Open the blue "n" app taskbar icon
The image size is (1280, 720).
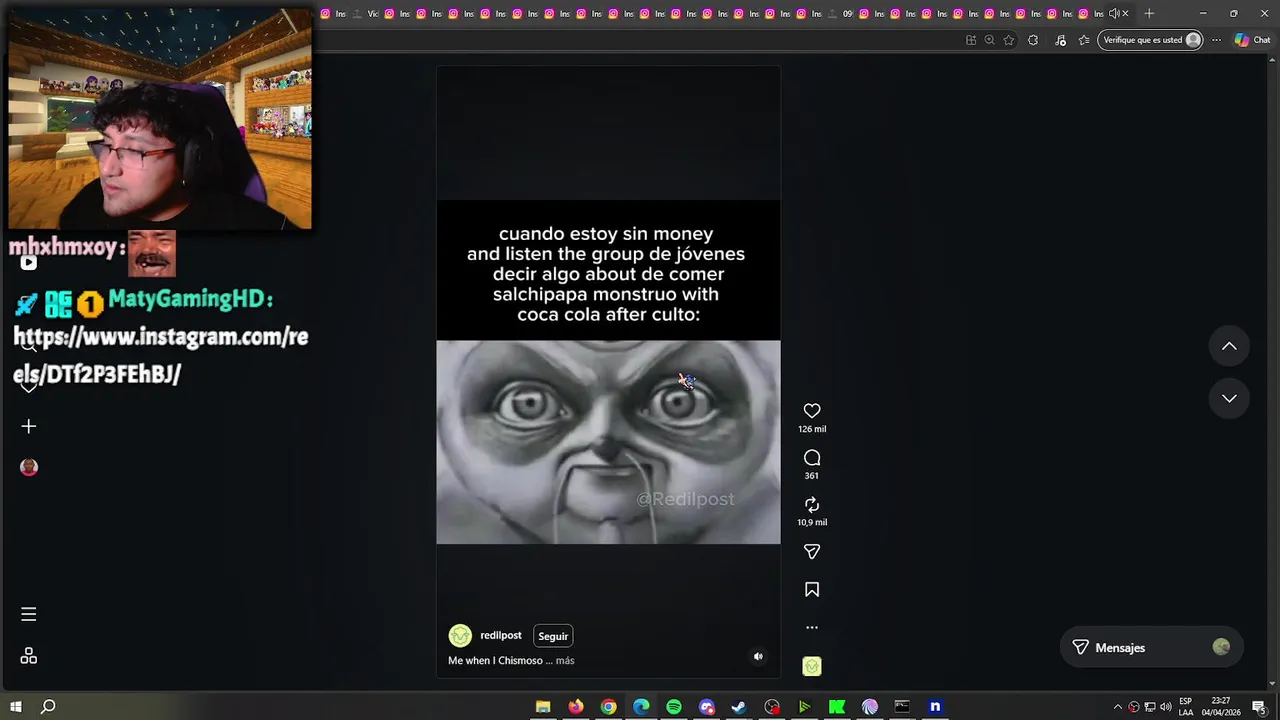(x=935, y=707)
